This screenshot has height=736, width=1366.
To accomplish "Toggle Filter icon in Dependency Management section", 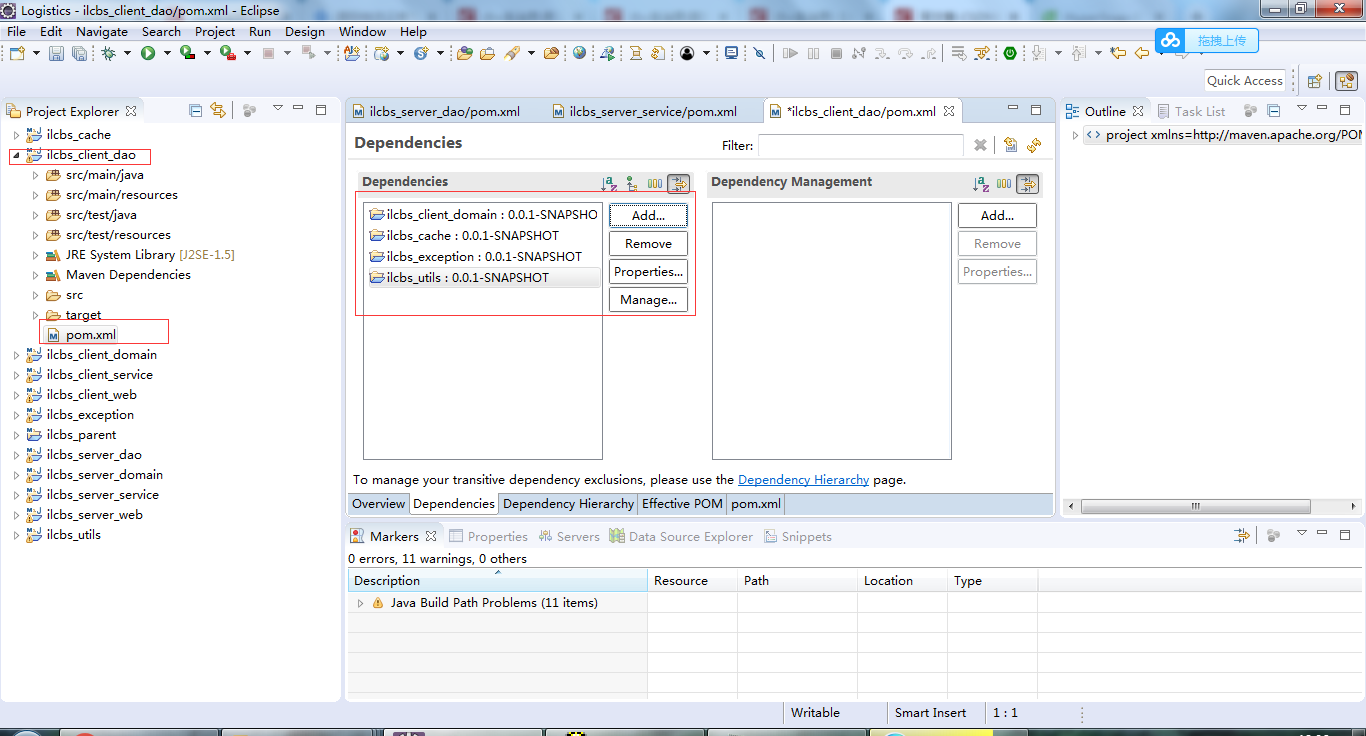I will tap(1028, 184).
